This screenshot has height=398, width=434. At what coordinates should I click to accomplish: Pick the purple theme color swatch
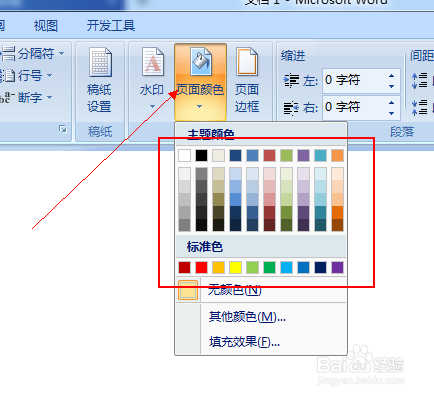(x=303, y=156)
